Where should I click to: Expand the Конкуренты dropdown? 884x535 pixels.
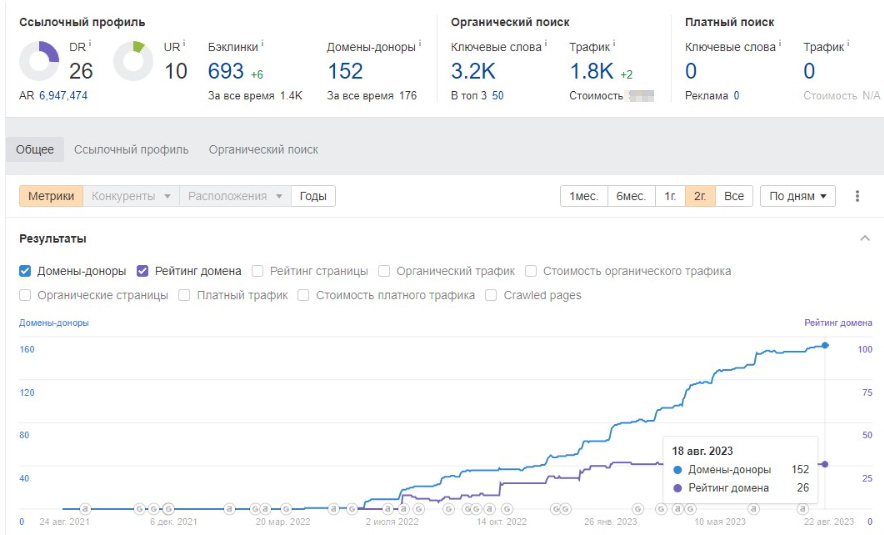tap(131, 196)
